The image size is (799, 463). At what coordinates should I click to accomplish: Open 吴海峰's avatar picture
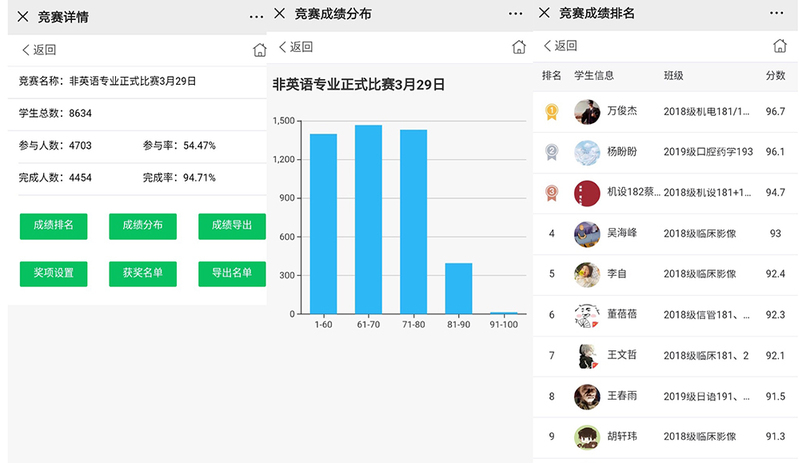[587, 233]
